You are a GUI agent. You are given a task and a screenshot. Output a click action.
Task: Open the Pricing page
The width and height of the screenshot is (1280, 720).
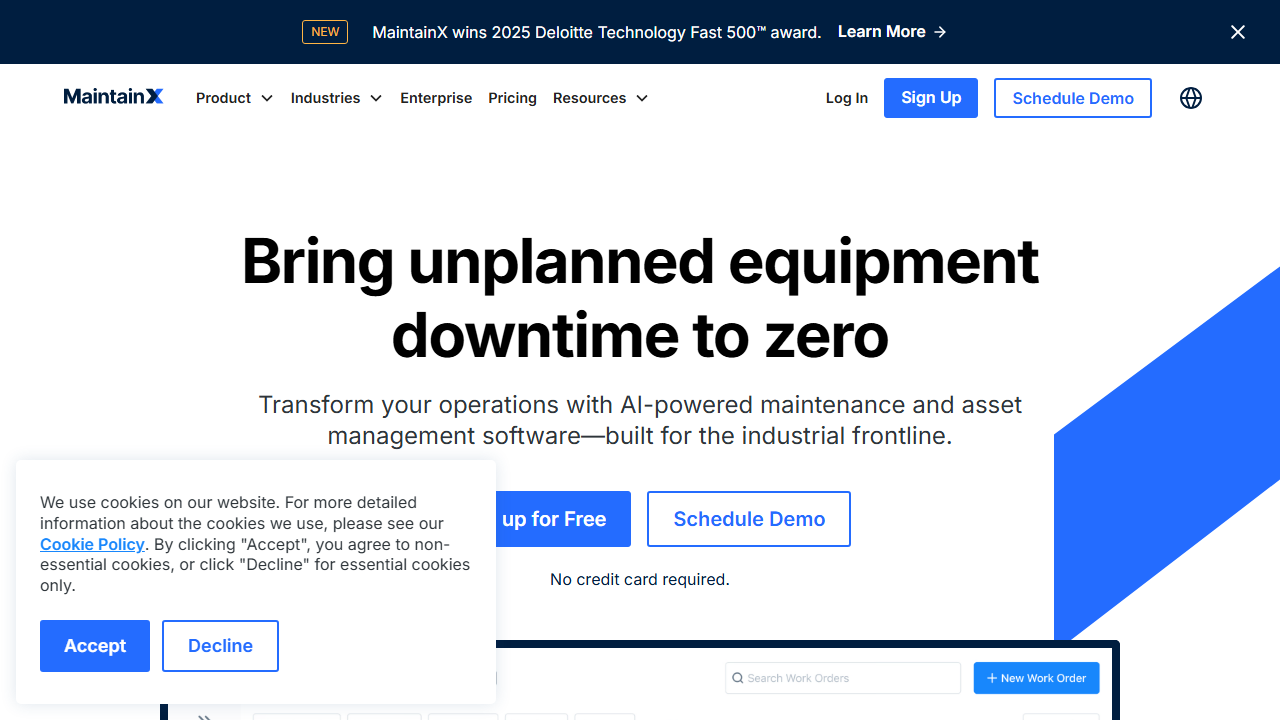[512, 98]
